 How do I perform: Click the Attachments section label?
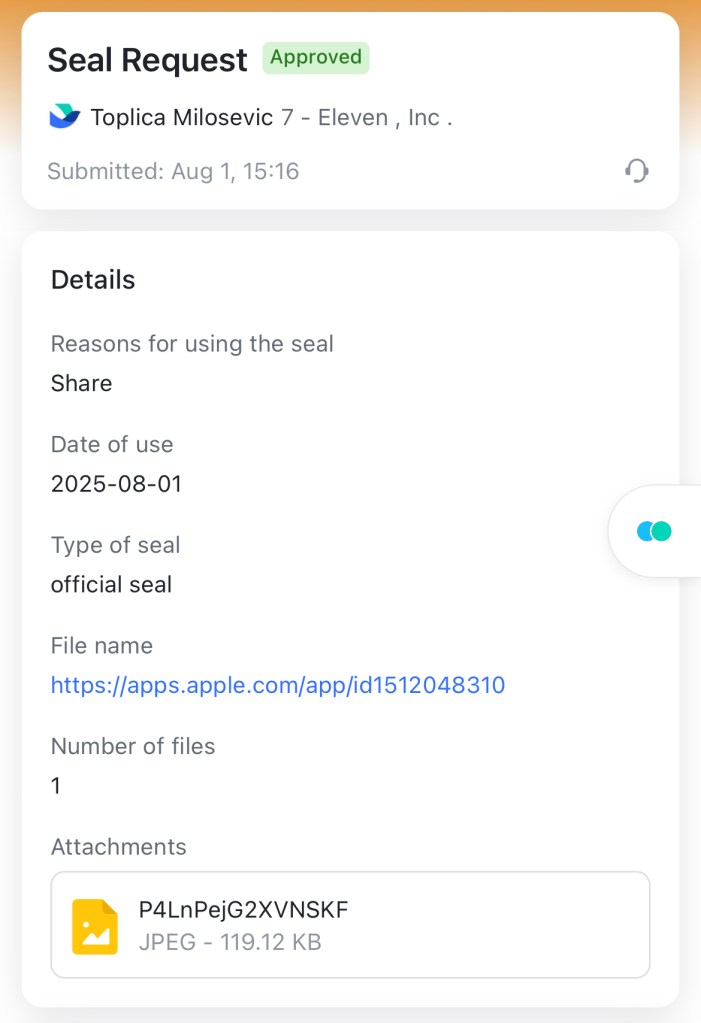118,847
